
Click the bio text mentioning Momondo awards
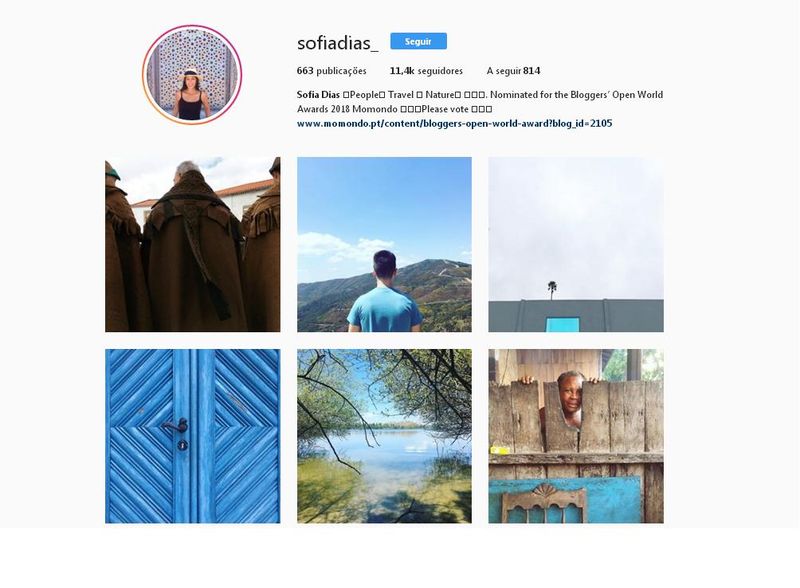(x=480, y=102)
